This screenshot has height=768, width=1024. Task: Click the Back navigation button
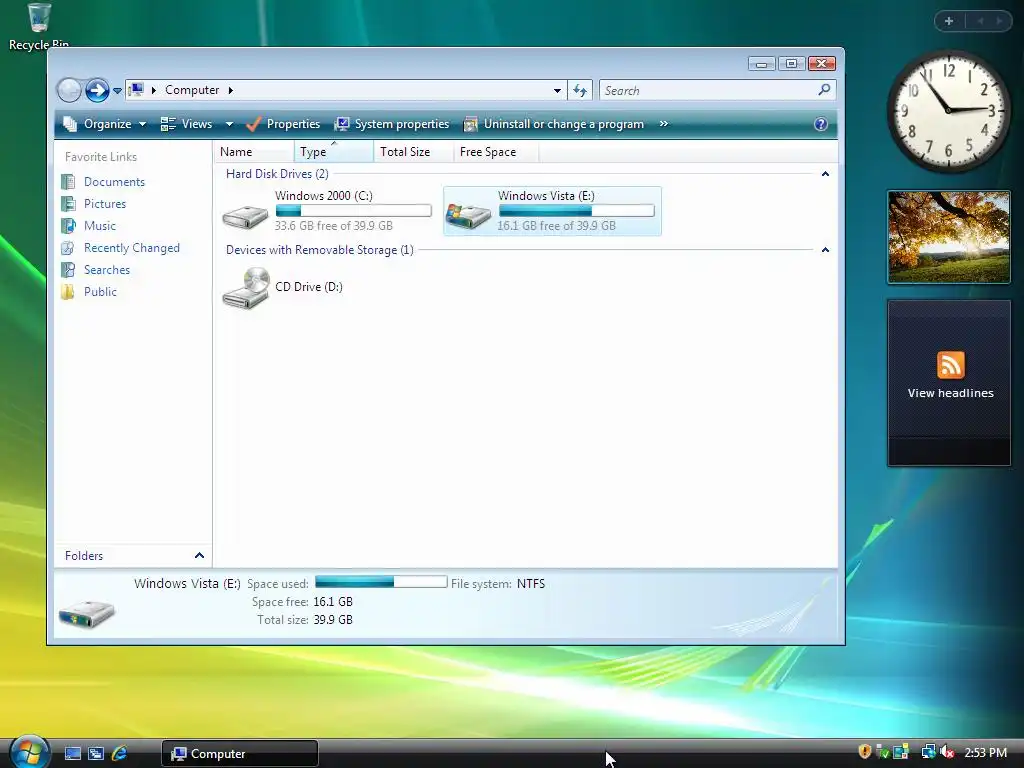coord(69,90)
